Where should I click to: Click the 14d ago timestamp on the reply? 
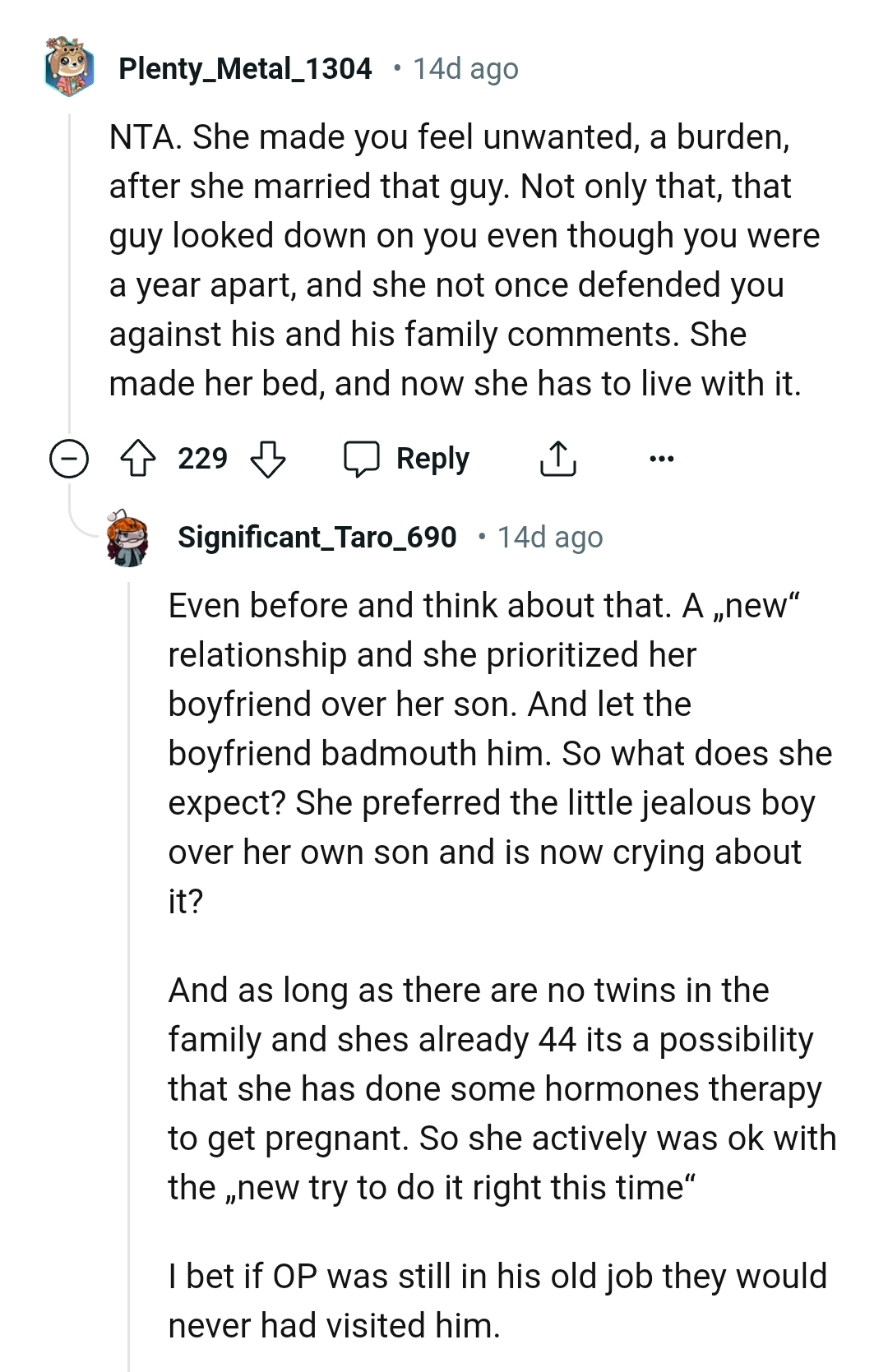click(550, 538)
